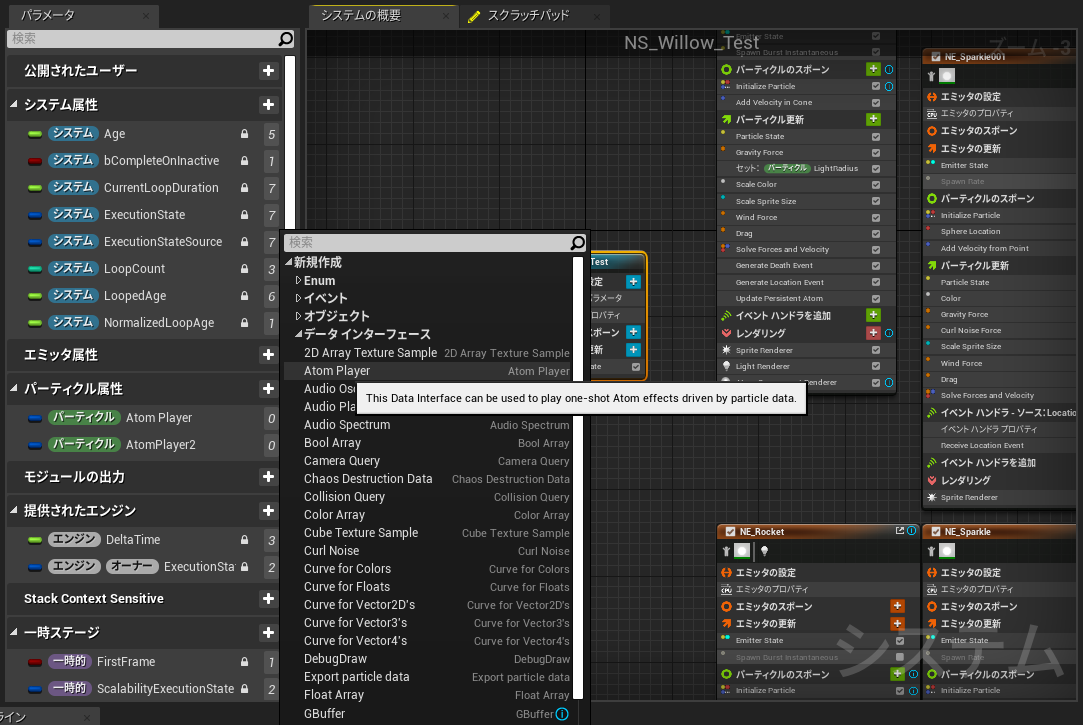This screenshot has width=1083, height=725.
Task: Uncheck NE_Rocket's enable checkbox in its title bar
Action: point(732,531)
